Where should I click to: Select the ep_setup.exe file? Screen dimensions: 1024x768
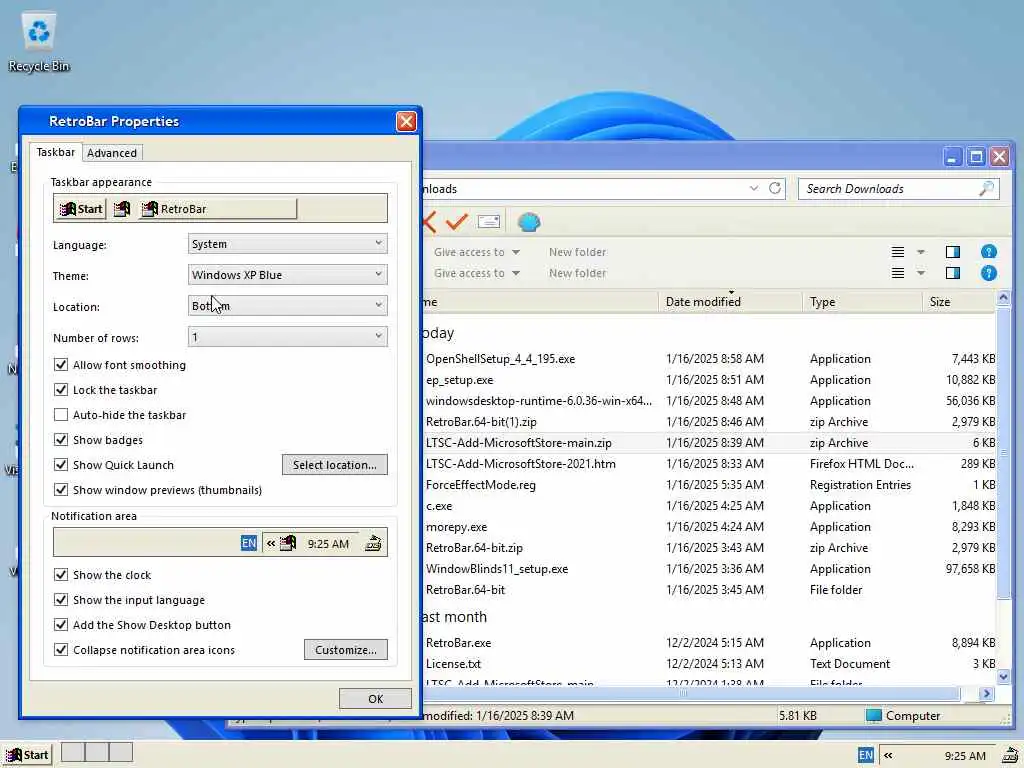coord(459,379)
